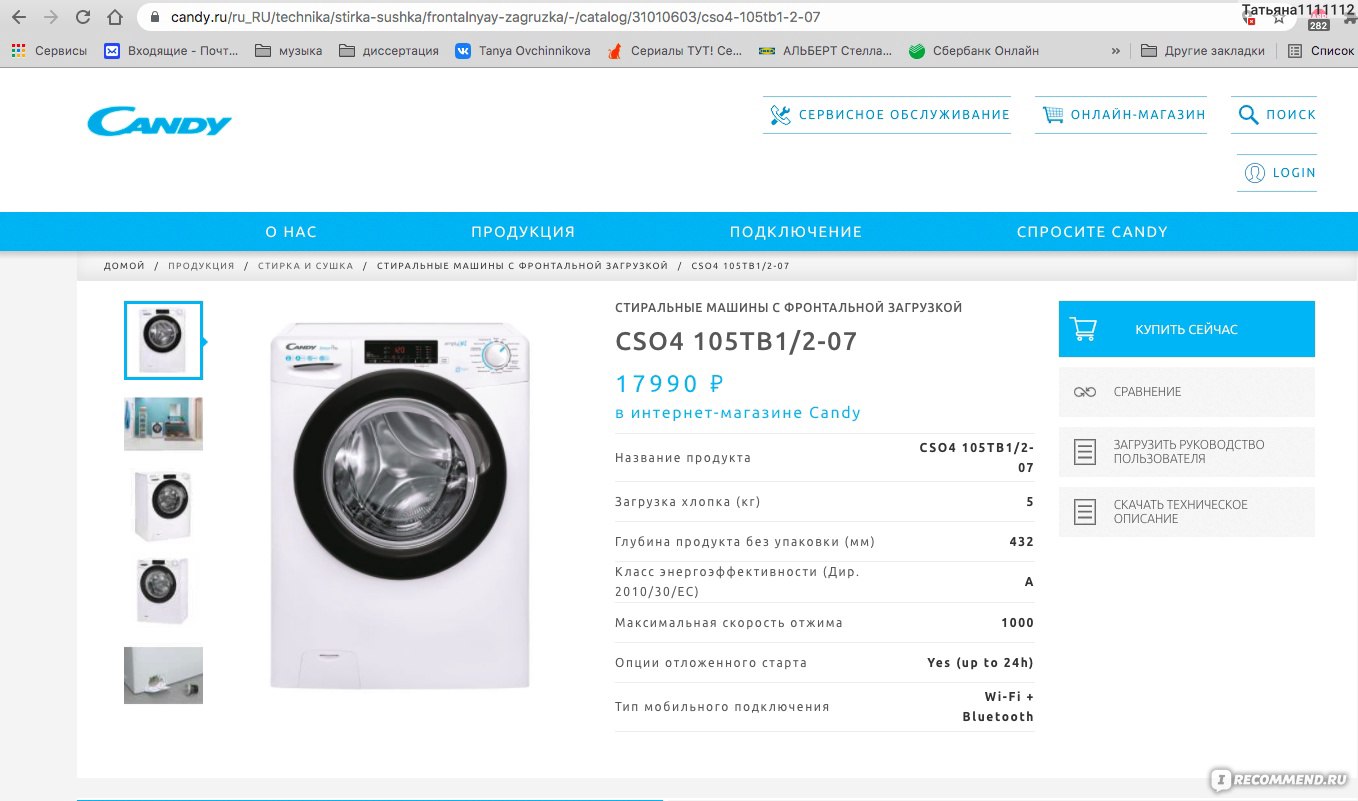Open the СПРОСИТЕ CANDY menu
The height and width of the screenshot is (801, 1358).
point(1092,232)
